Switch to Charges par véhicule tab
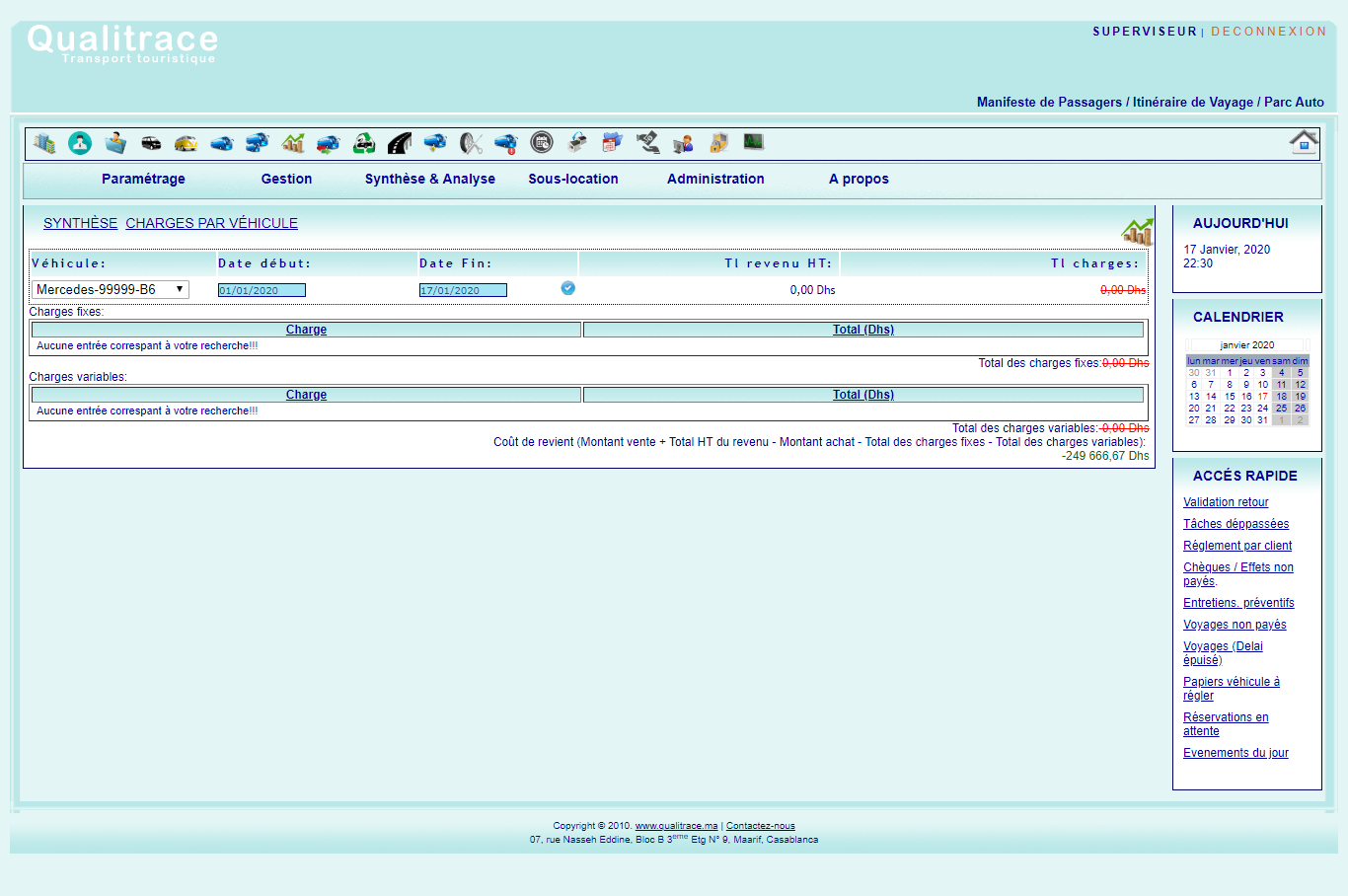 [x=211, y=223]
